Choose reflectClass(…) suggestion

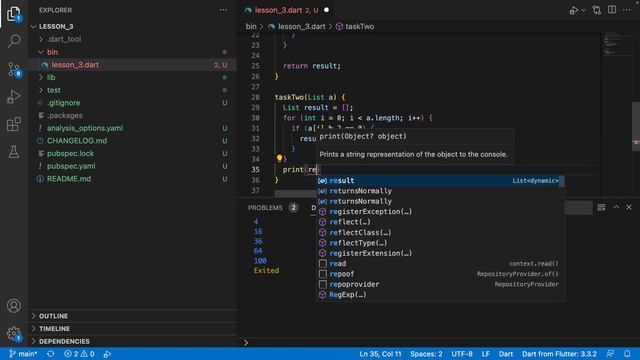click(440, 233)
